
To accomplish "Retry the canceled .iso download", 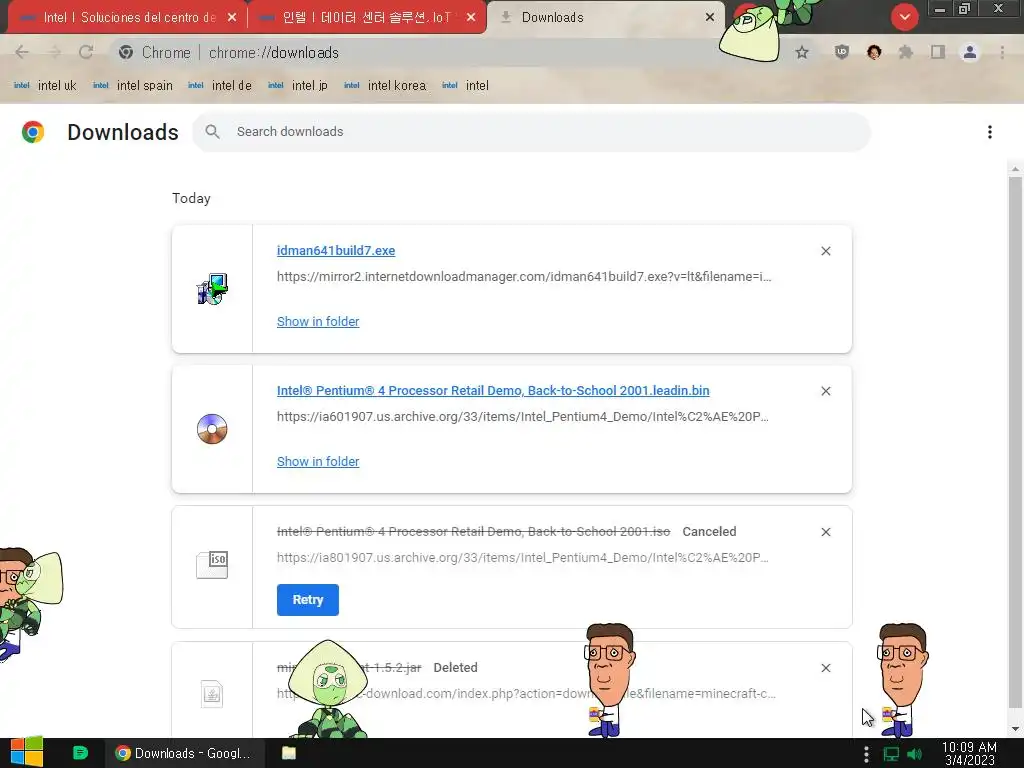I will [x=308, y=600].
